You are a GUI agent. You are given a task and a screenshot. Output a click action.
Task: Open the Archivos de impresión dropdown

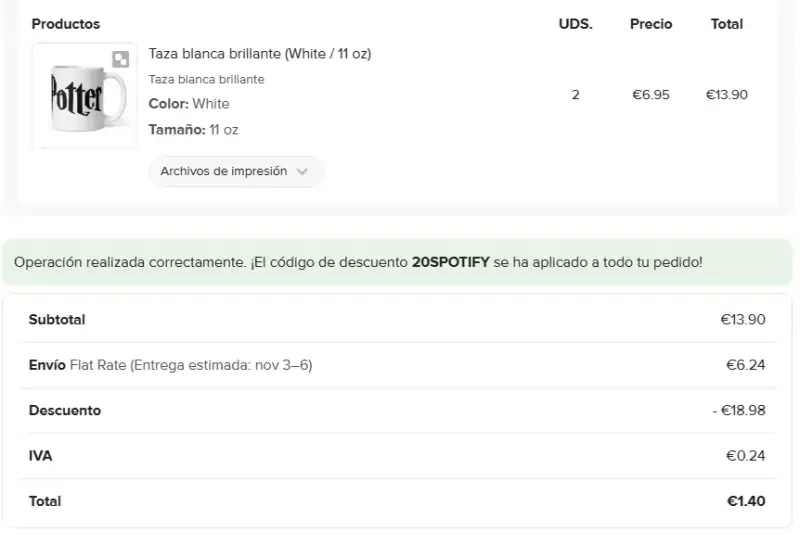pyautogui.click(x=236, y=171)
